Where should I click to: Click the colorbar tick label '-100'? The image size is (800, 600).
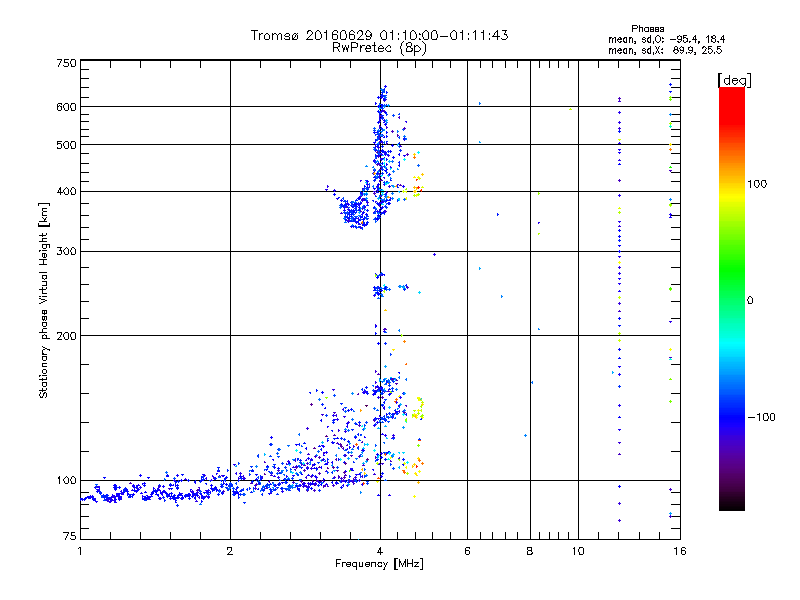click(761, 417)
